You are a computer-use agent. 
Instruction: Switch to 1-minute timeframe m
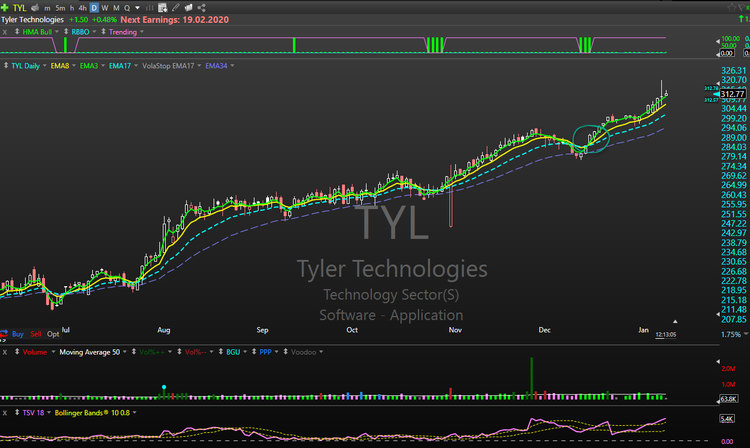coord(47,8)
